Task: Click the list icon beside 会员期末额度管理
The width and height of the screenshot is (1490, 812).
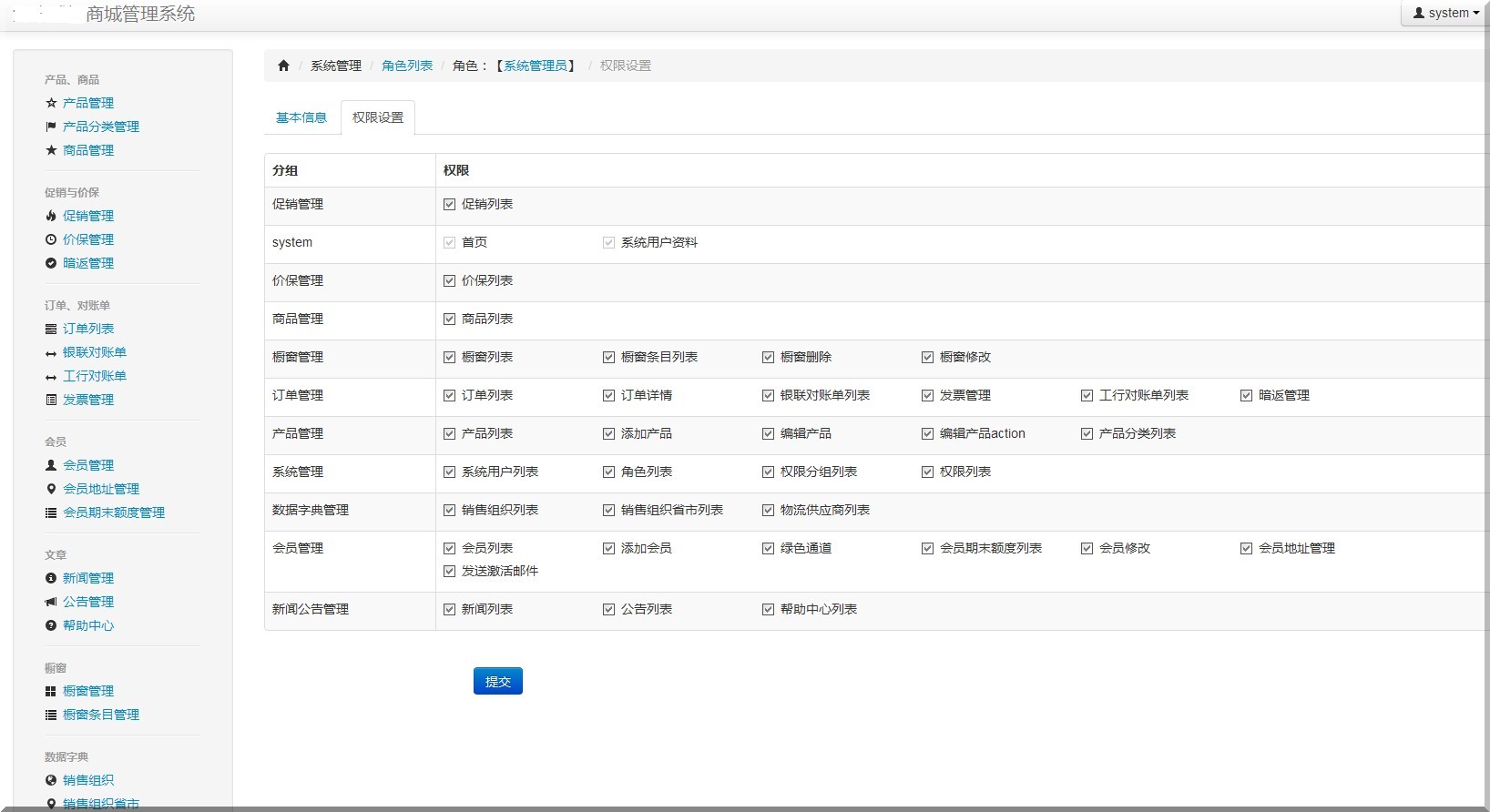Action: point(51,513)
